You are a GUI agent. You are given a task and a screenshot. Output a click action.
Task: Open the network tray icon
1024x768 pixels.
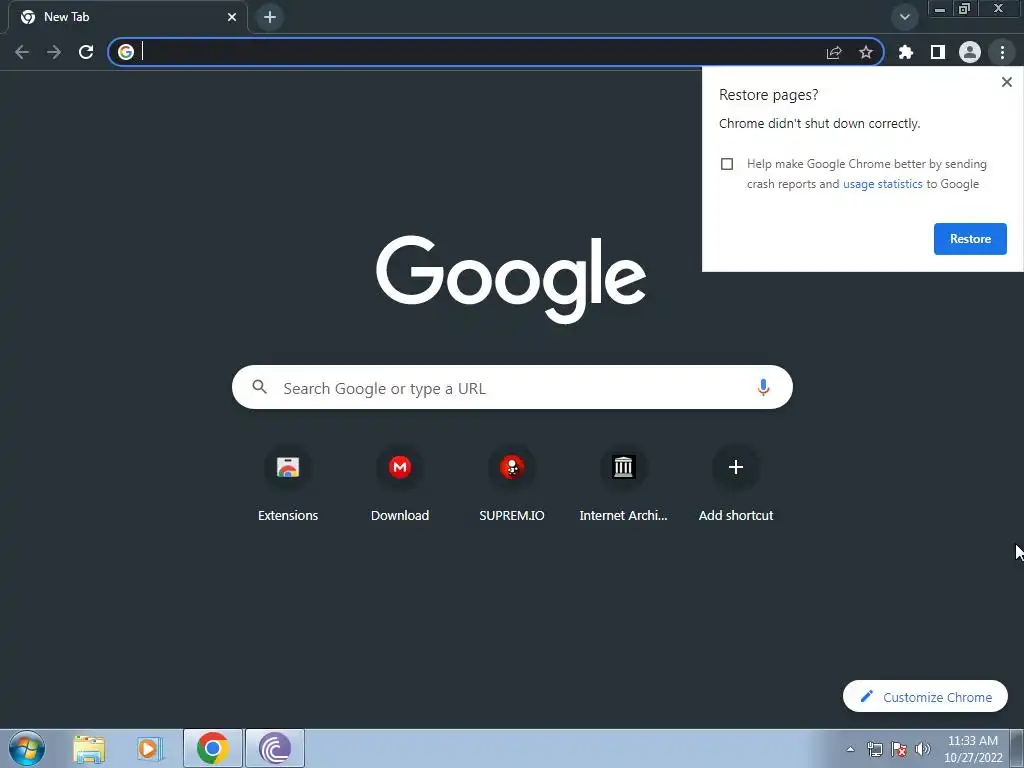(x=874, y=750)
